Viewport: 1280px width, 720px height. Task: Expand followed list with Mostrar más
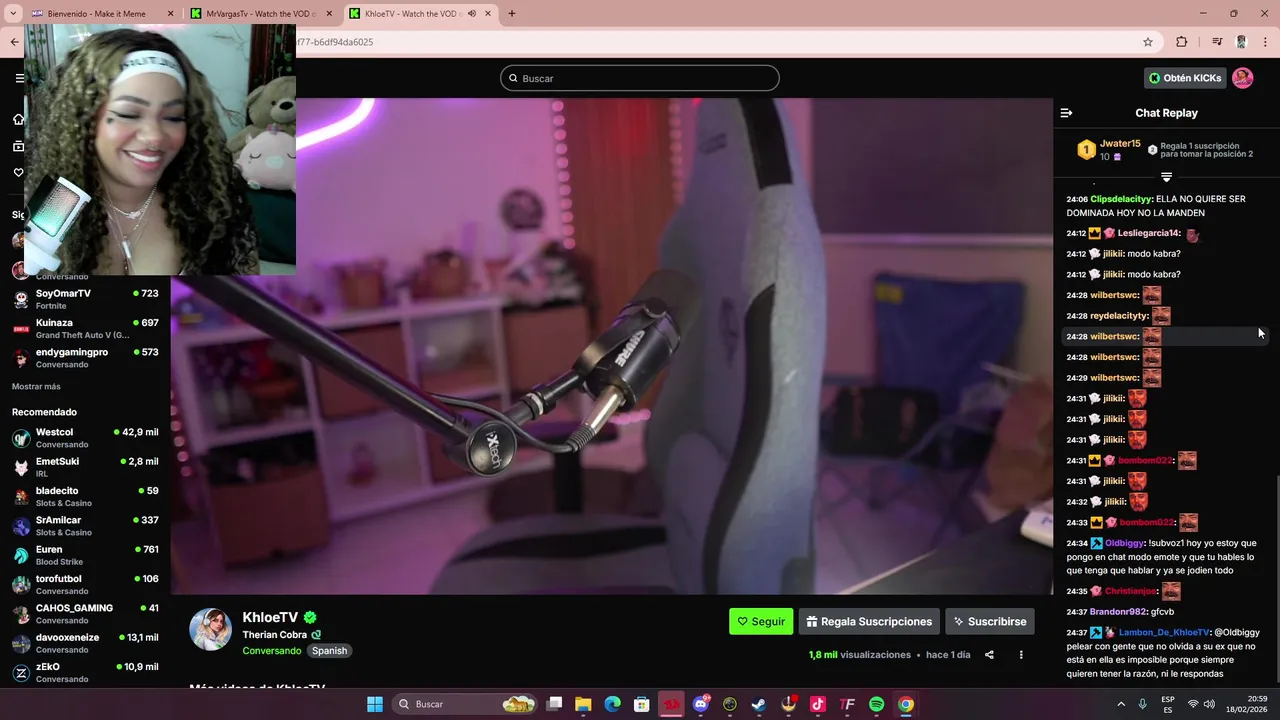pos(36,387)
